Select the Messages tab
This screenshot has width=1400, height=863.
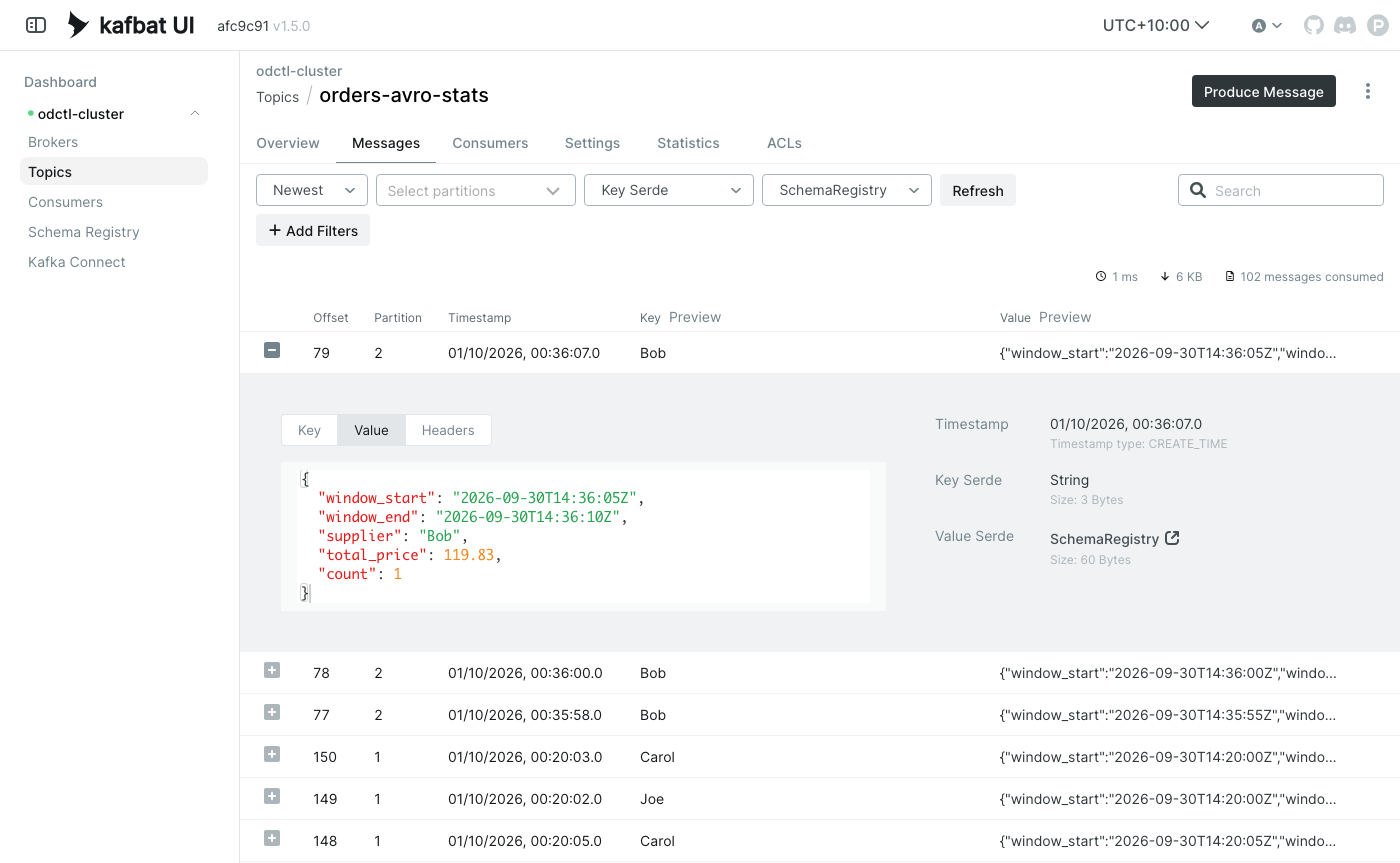tap(386, 143)
